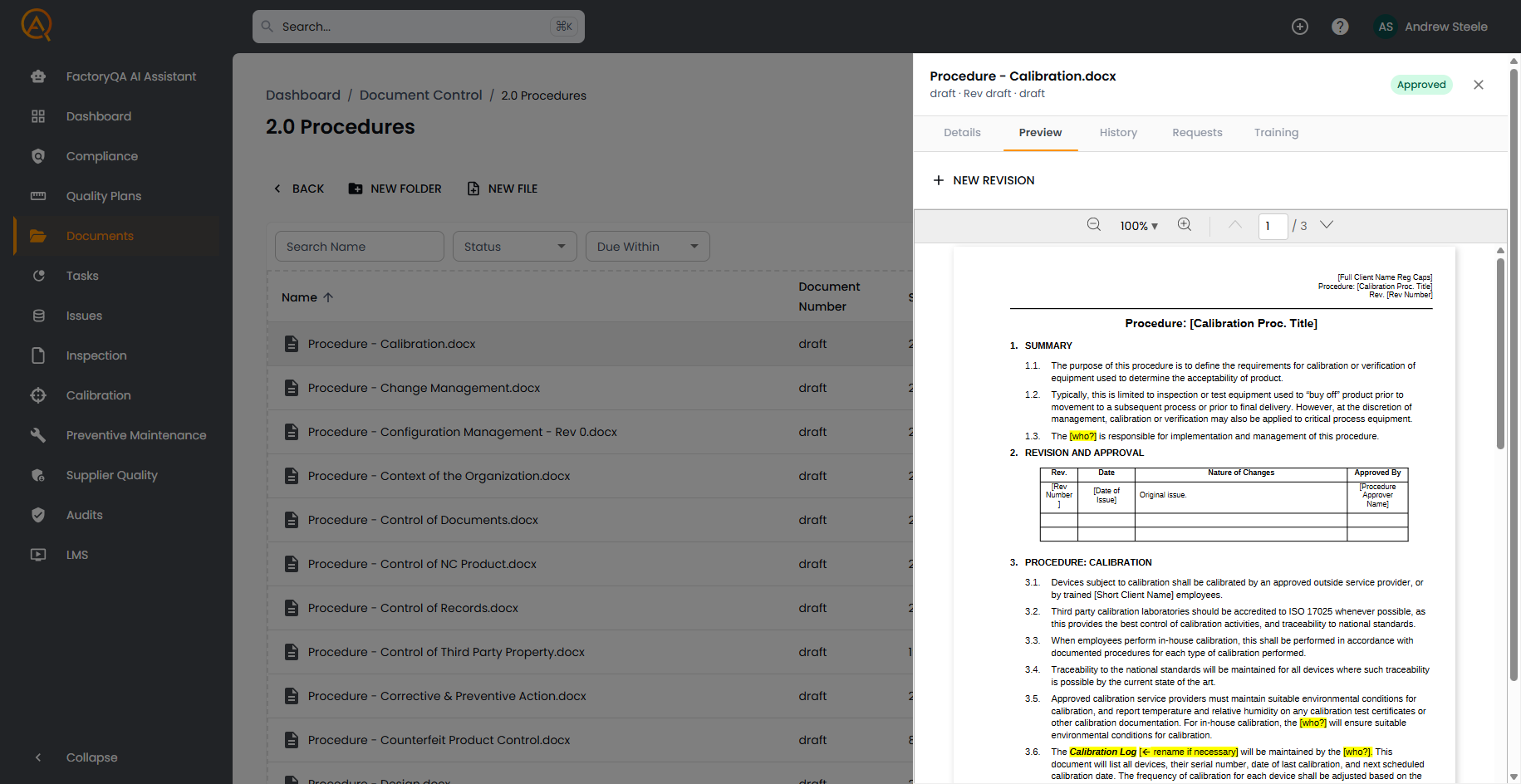Open the 100% zoom level dropdown
Image resolution: width=1521 pixels, height=784 pixels.
(x=1138, y=225)
